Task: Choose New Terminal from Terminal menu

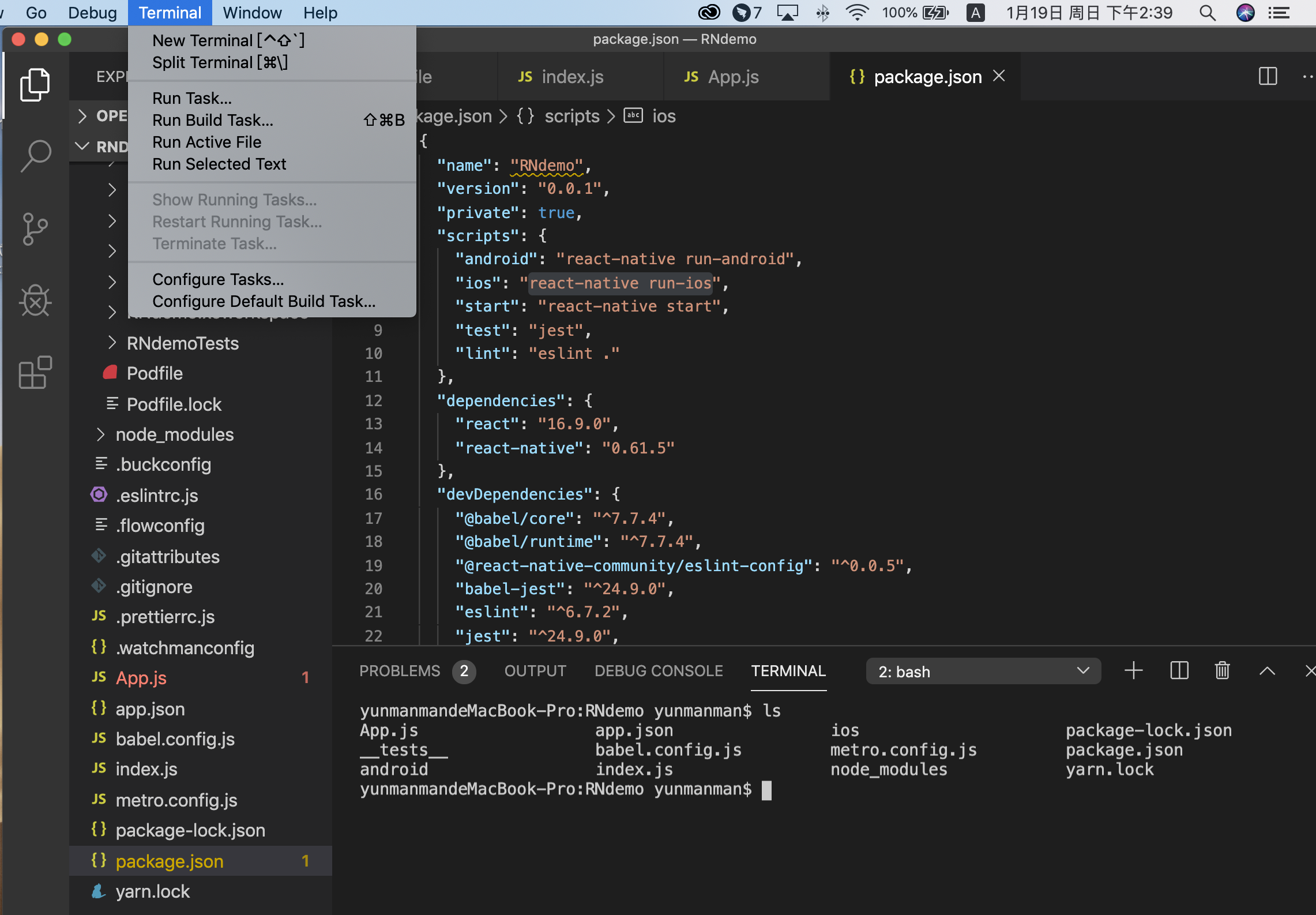Action: pyautogui.click(x=272, y=40)
